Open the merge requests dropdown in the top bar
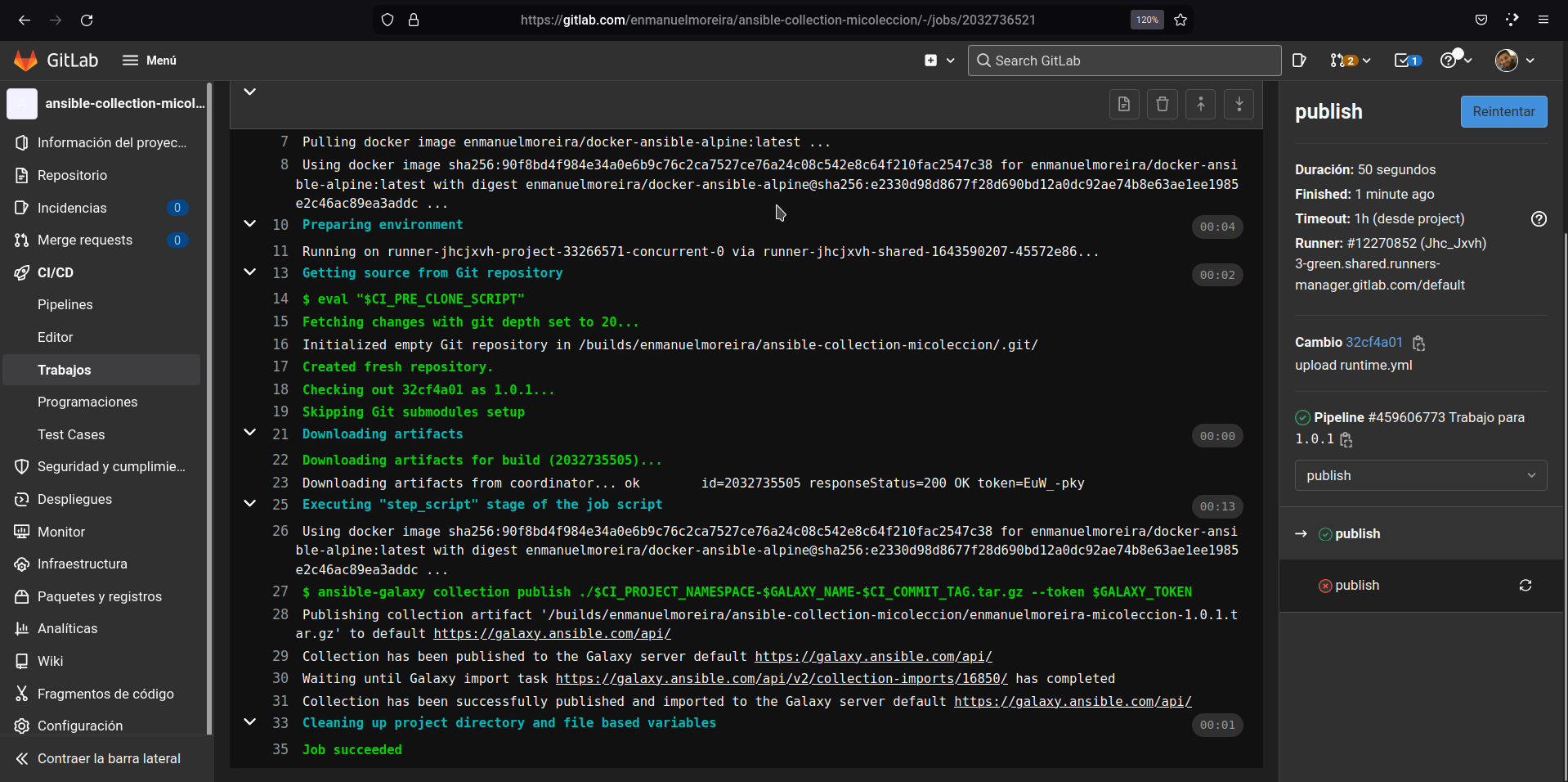This screenshot has height=782, width=1568. pyautogui.click(x=1350, y=61)
